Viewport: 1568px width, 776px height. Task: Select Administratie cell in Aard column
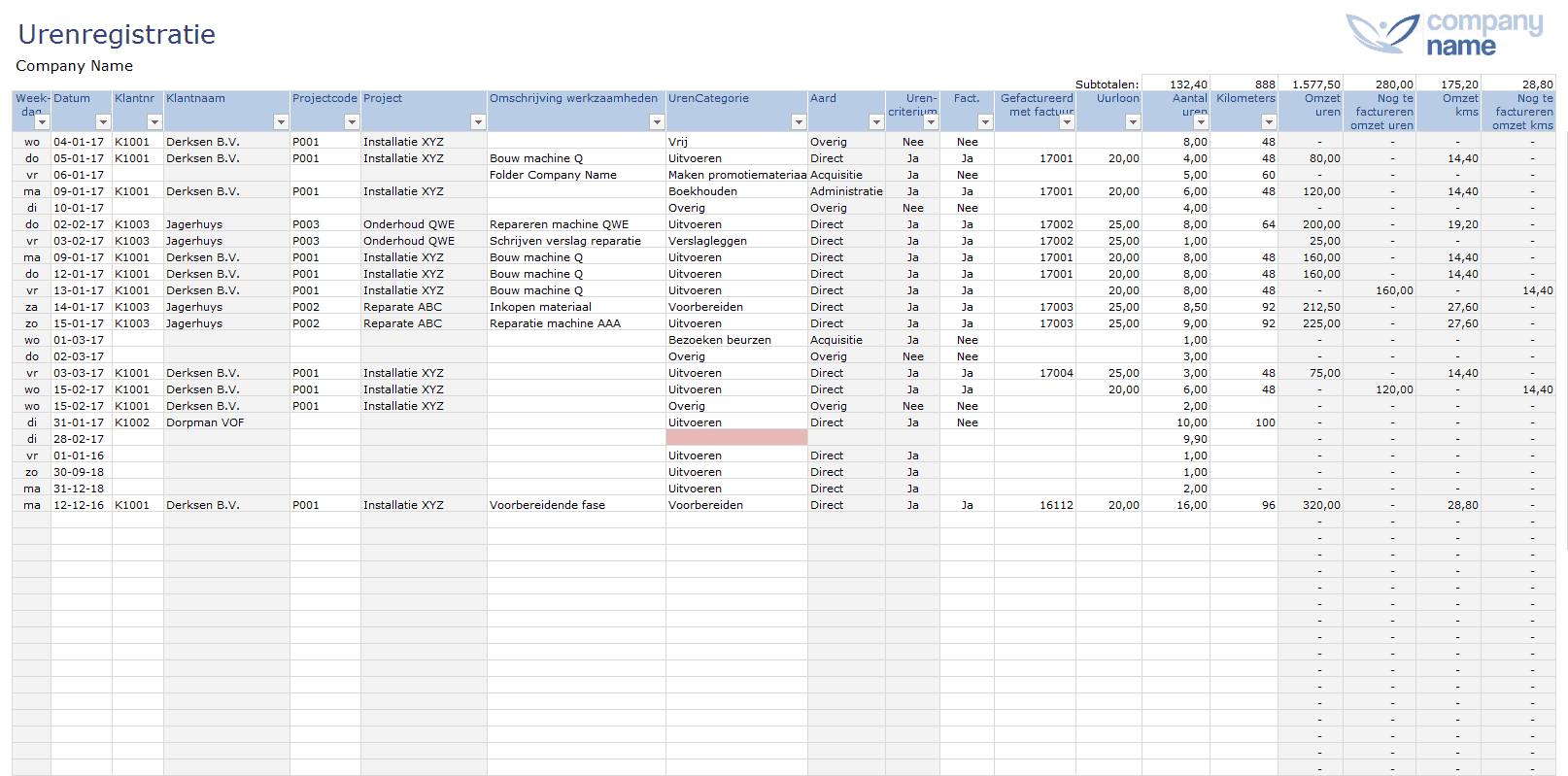pyautogui.click(x=846, y=191)
